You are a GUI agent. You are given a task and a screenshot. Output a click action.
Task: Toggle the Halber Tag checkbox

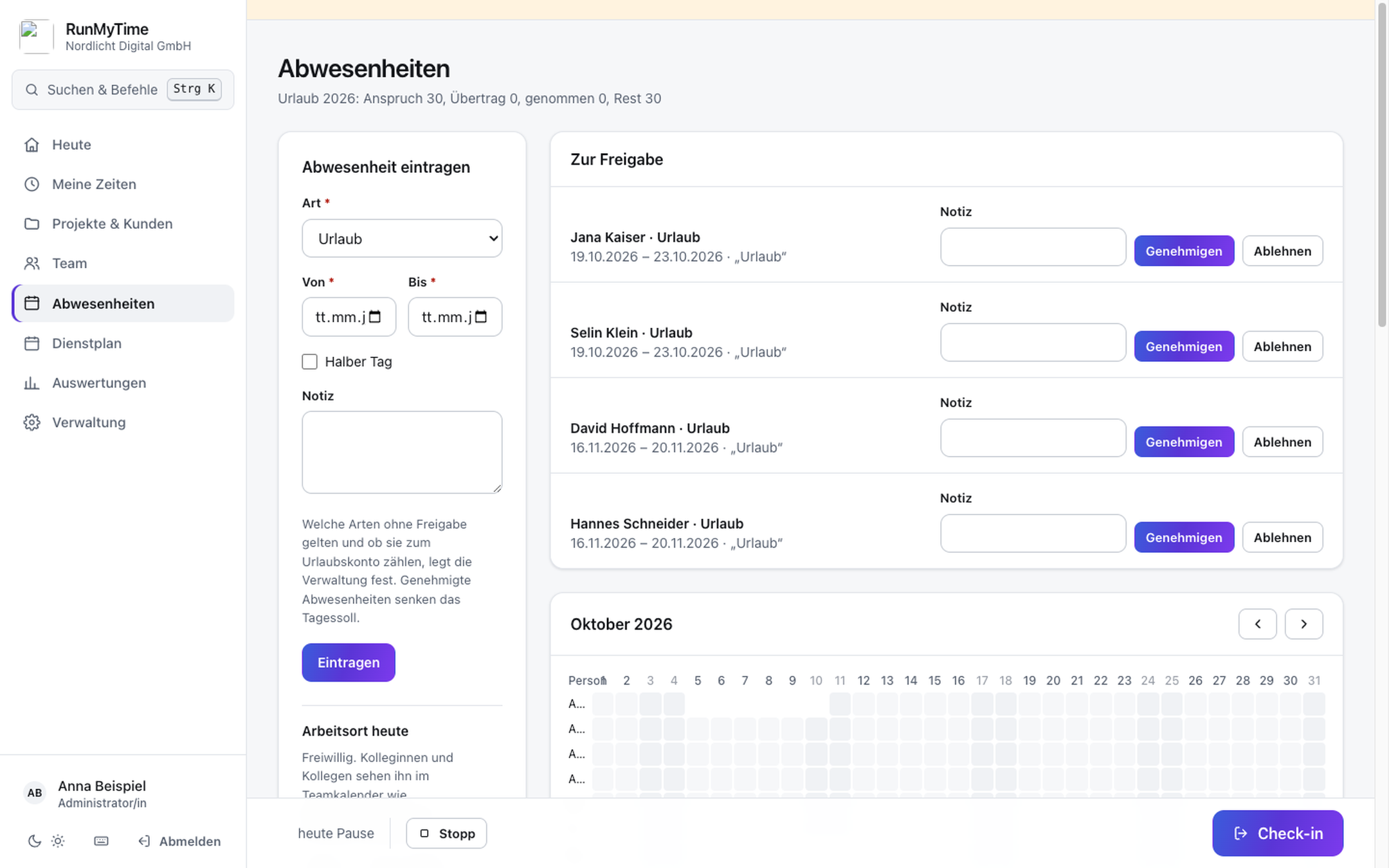[x=309, y=362]
